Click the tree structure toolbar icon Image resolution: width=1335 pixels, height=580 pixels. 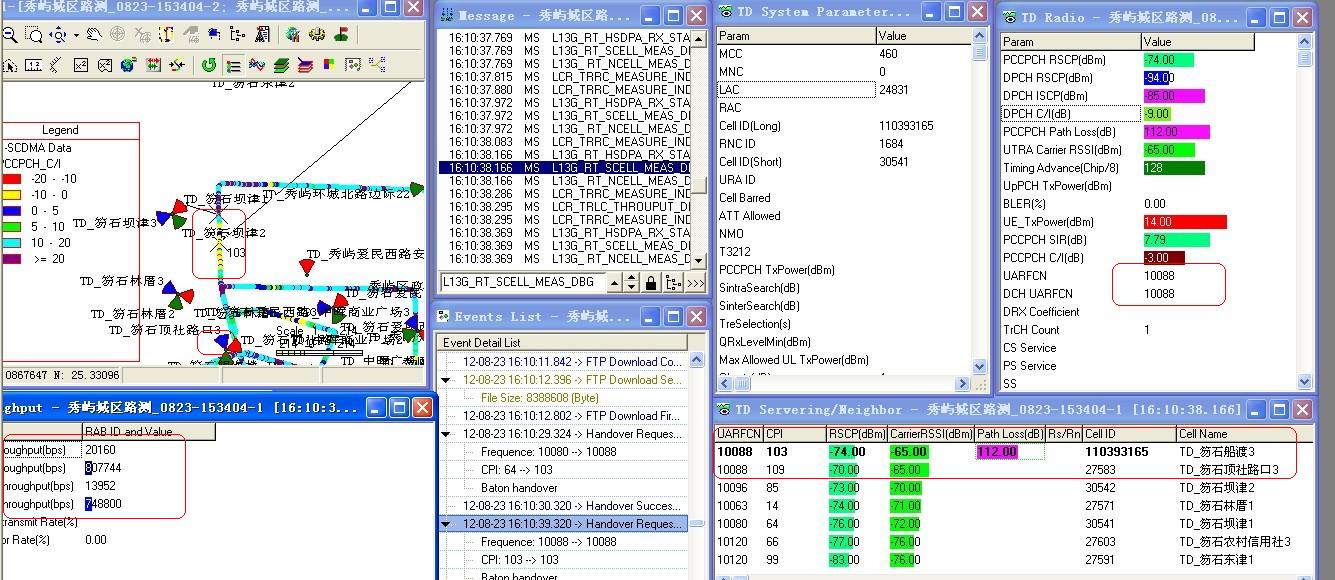(237, 35)
